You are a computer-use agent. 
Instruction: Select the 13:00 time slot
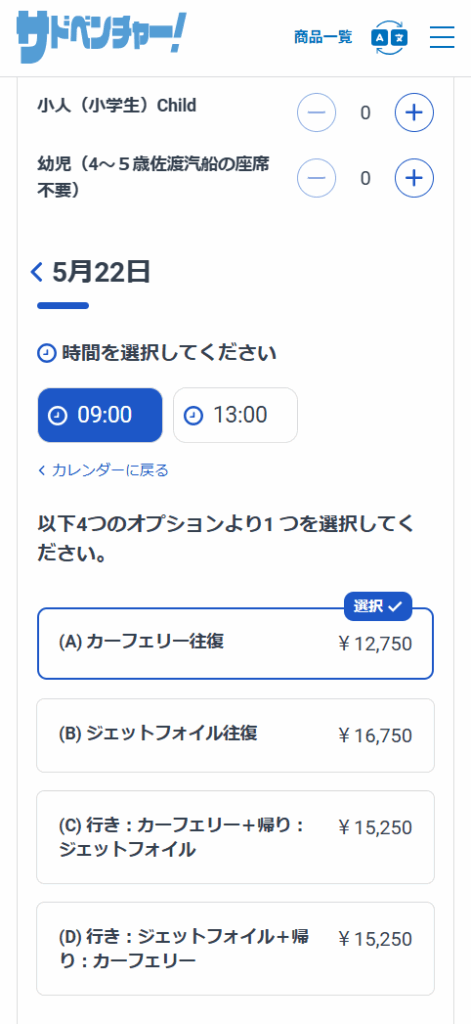point(235,415)
